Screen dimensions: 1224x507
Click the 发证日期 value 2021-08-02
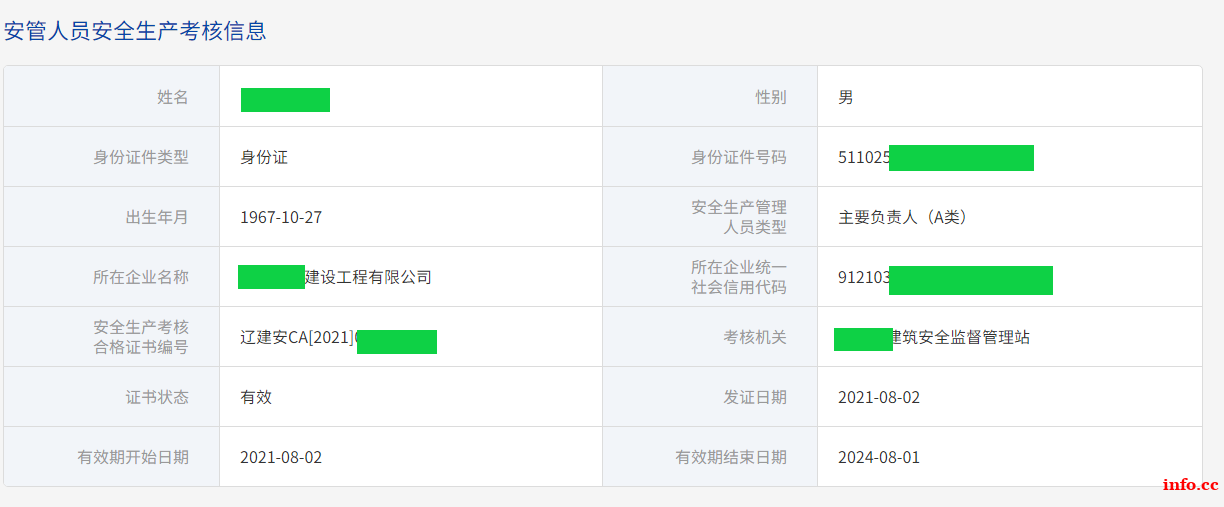[879, 397]
